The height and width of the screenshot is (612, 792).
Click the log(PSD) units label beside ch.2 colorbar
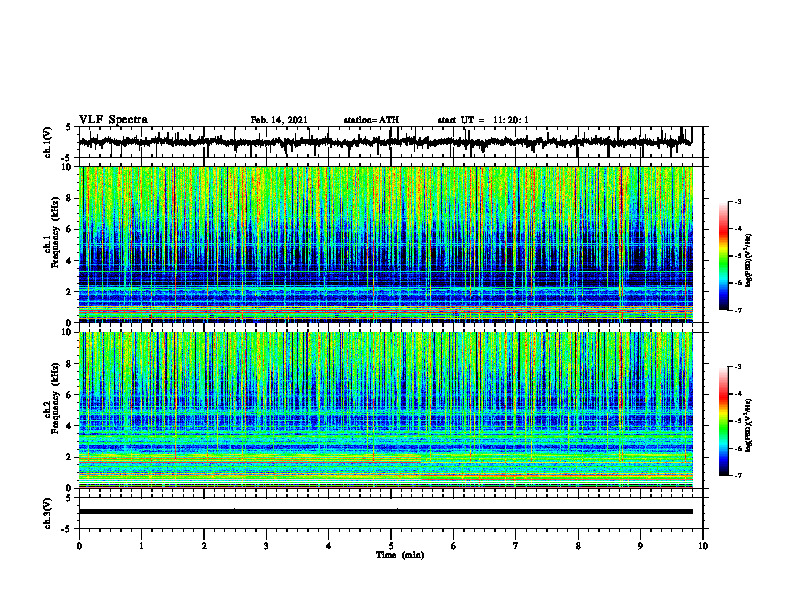[x=748, y=425]
